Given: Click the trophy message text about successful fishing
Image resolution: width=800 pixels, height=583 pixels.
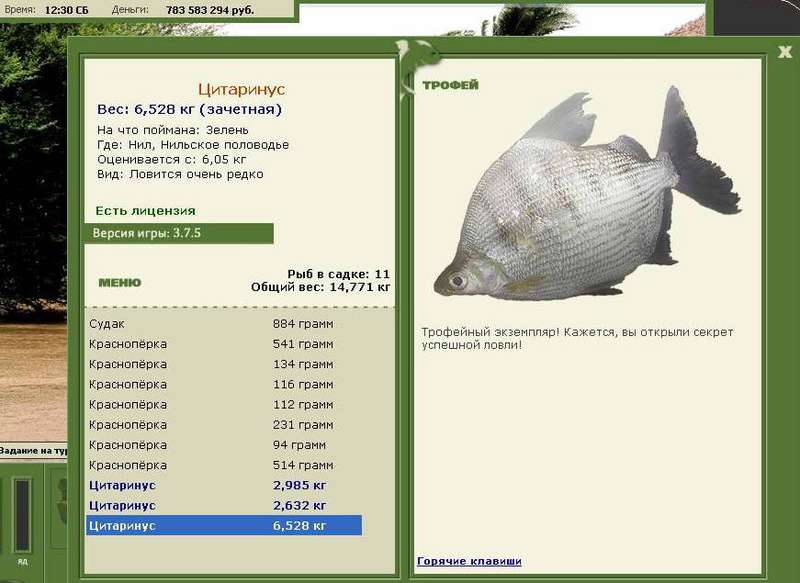Looking at the screenshot, I should click(x=577, y=338).
